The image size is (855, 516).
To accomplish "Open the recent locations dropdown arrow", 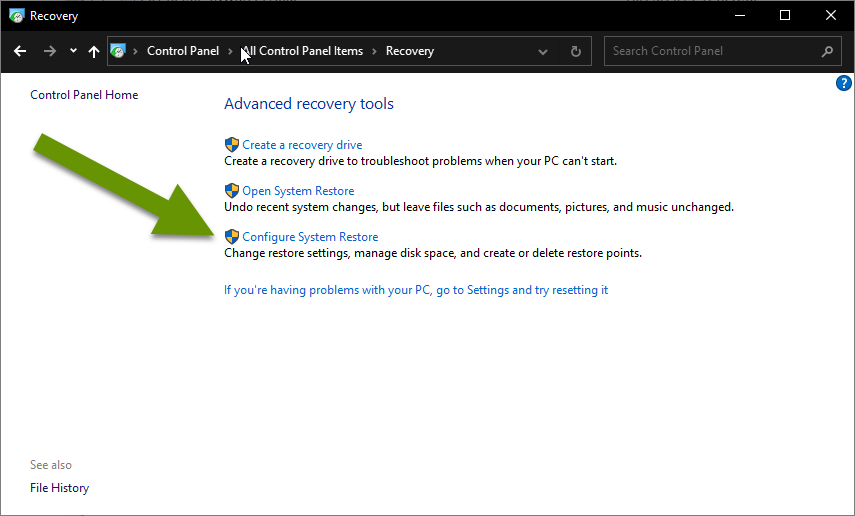I will tap(73, 51).
